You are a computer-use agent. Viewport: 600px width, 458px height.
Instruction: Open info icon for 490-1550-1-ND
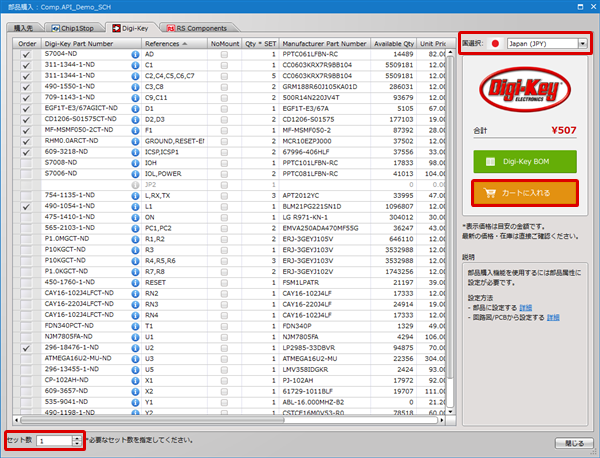pyautogui.click(x=135, y=87)
